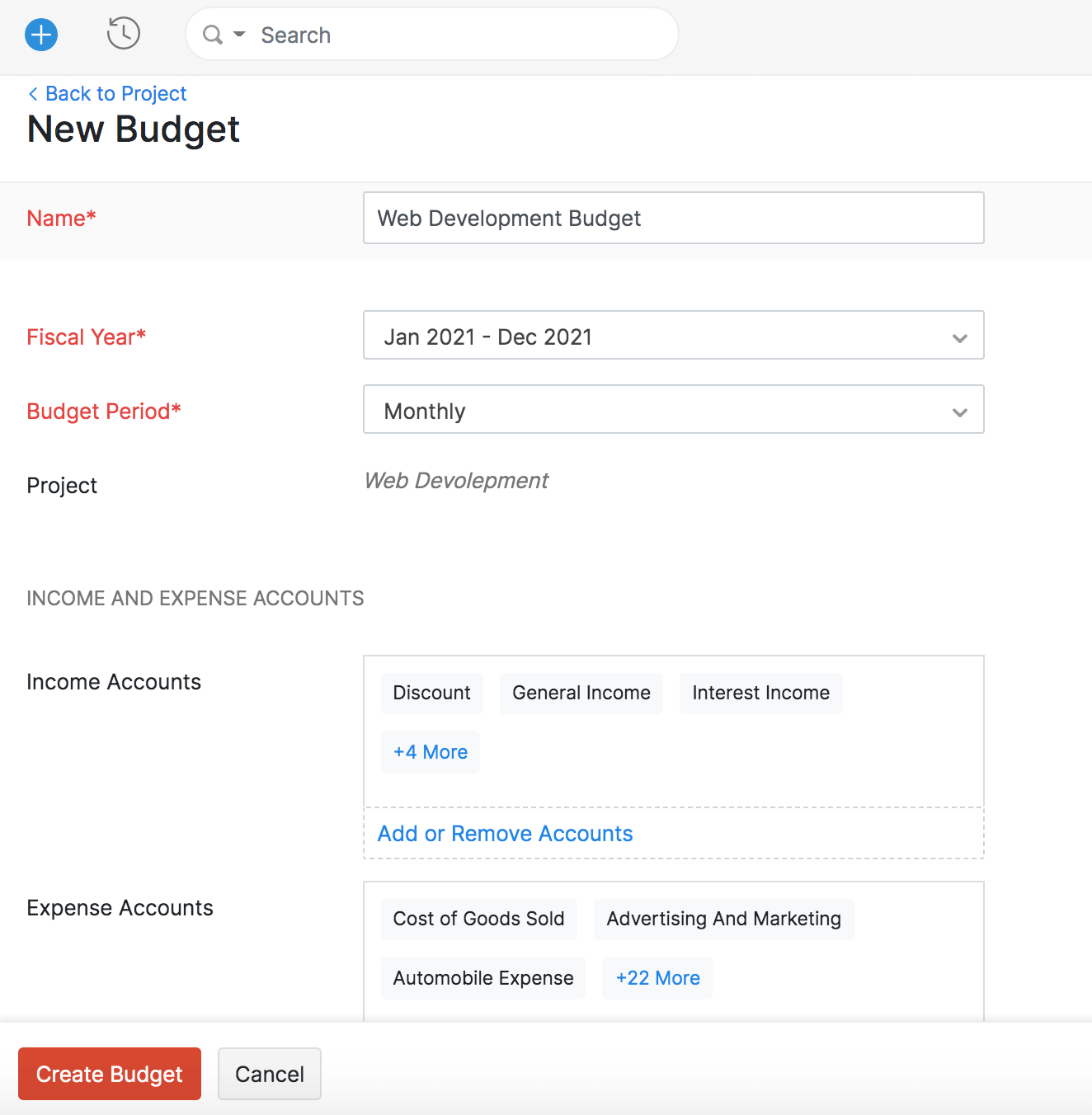The image size is (1092, 1115).
Task: Select the Discount income account chip
Action: [431, 693]
